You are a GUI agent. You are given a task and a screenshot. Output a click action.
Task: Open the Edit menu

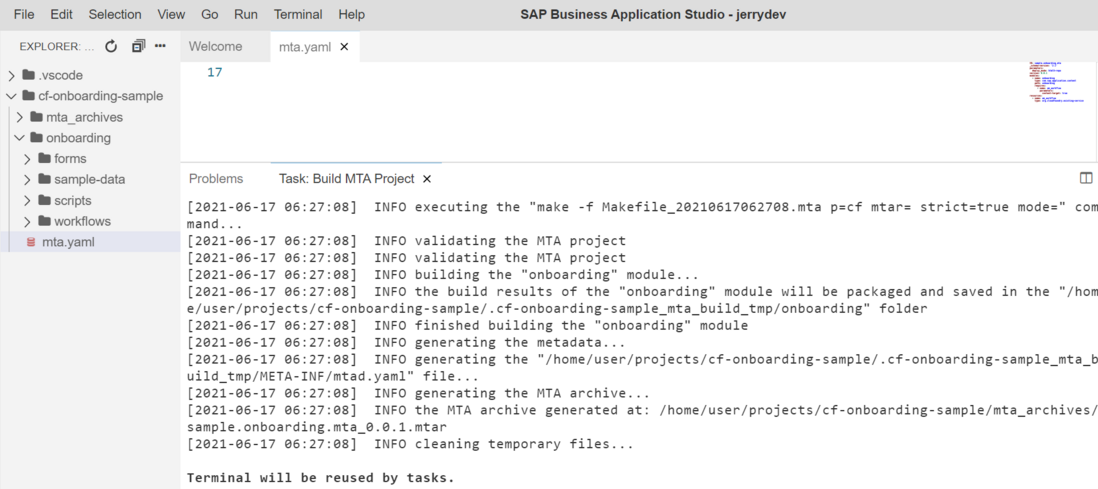pyautogui.click(x=62, y=15)
